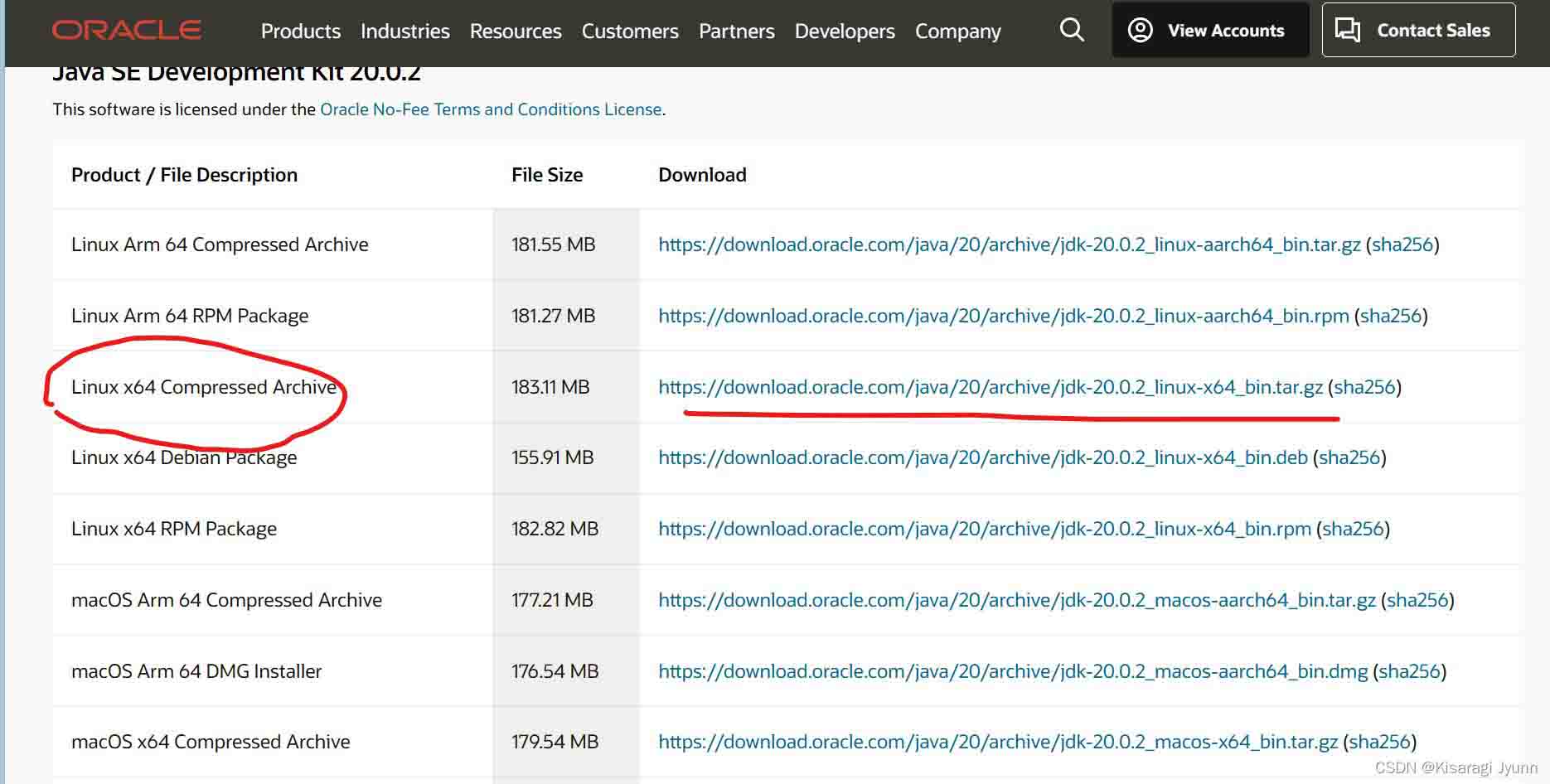The image size is (1550, 784).
Task: Open sha256 for Linux Arm 64 RPM Package
Action: [1391, 316]
